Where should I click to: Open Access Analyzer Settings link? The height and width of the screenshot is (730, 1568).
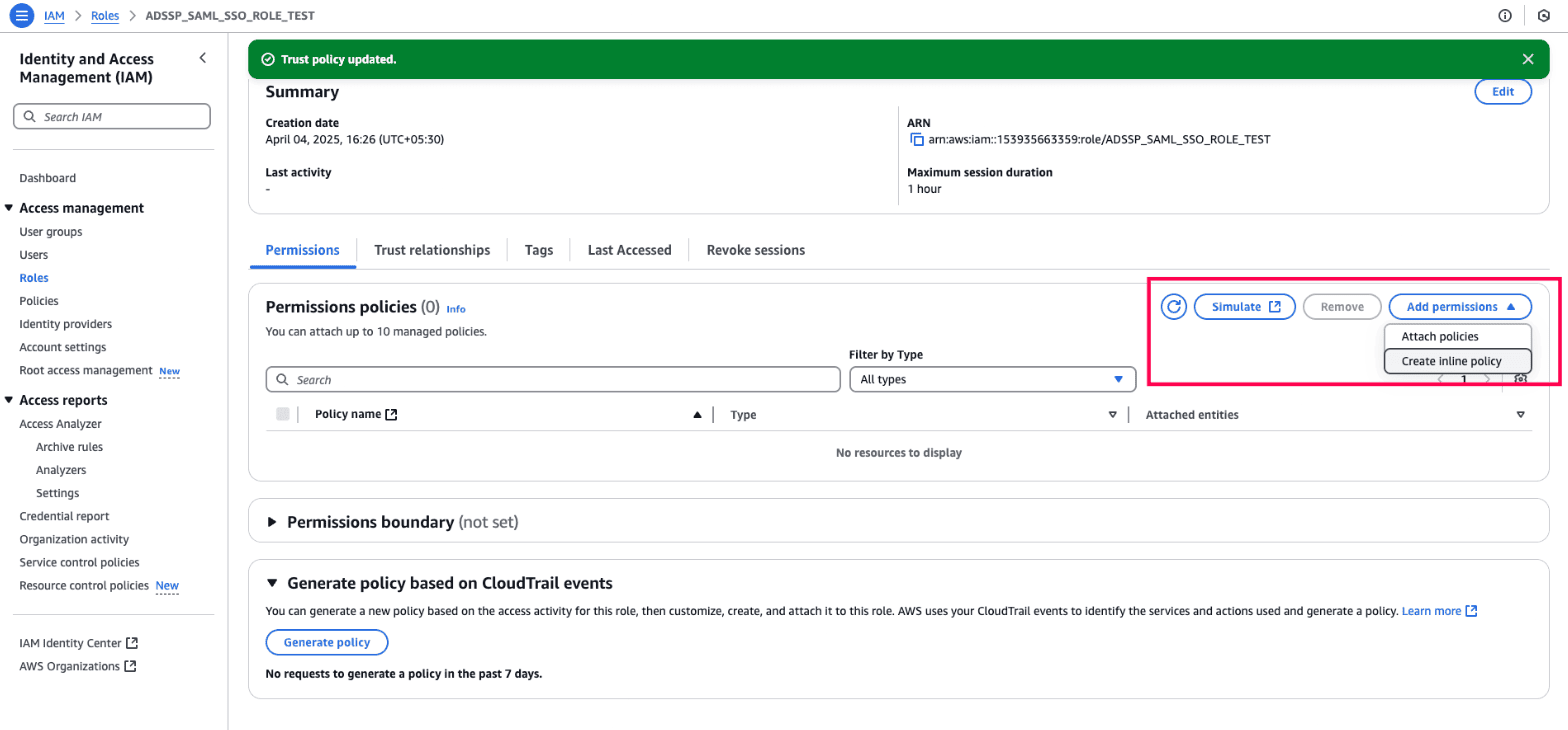pos(58,493)
